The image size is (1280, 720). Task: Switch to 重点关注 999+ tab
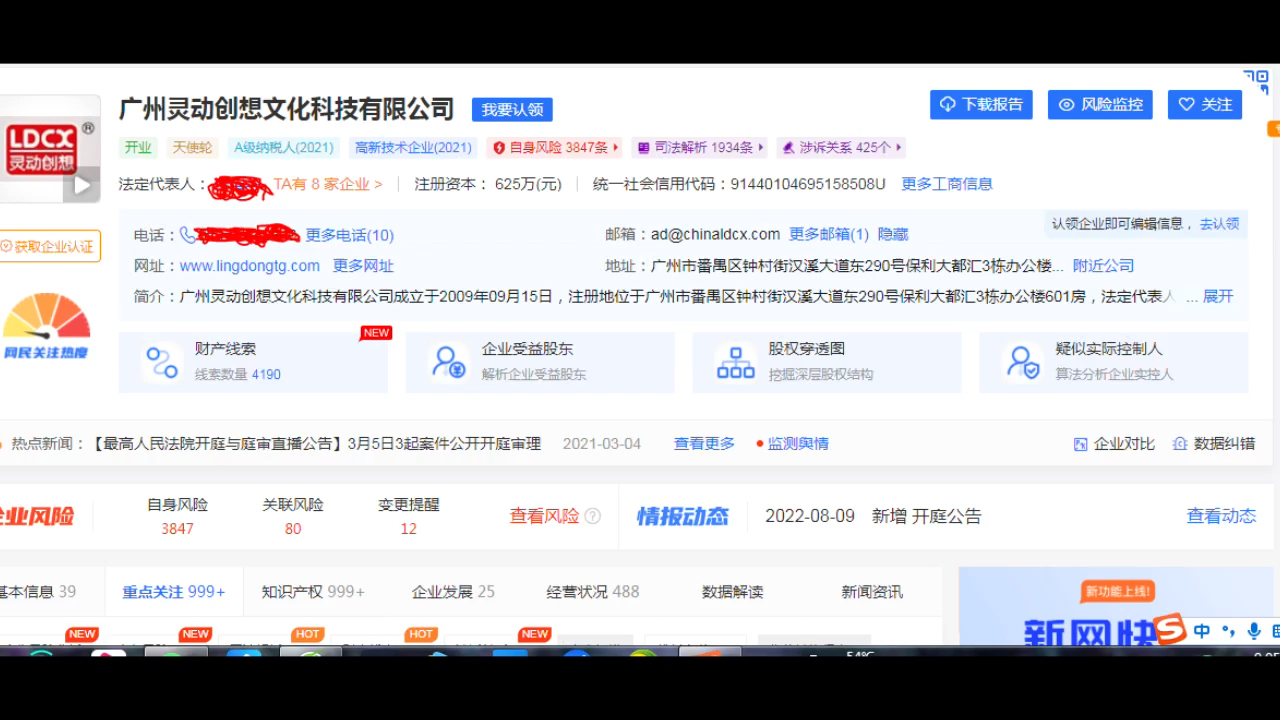(x=174, y=592)
